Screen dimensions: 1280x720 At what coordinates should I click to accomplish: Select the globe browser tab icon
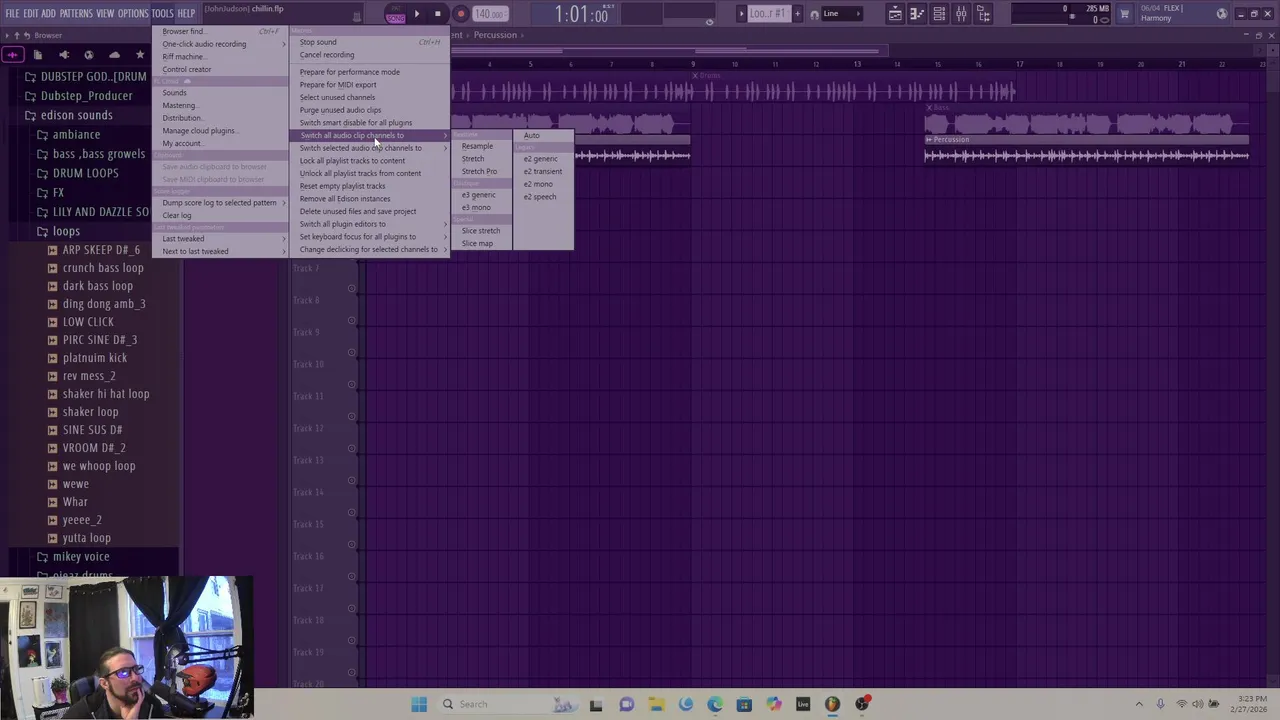pyautogui.click(x=89, y=55)
